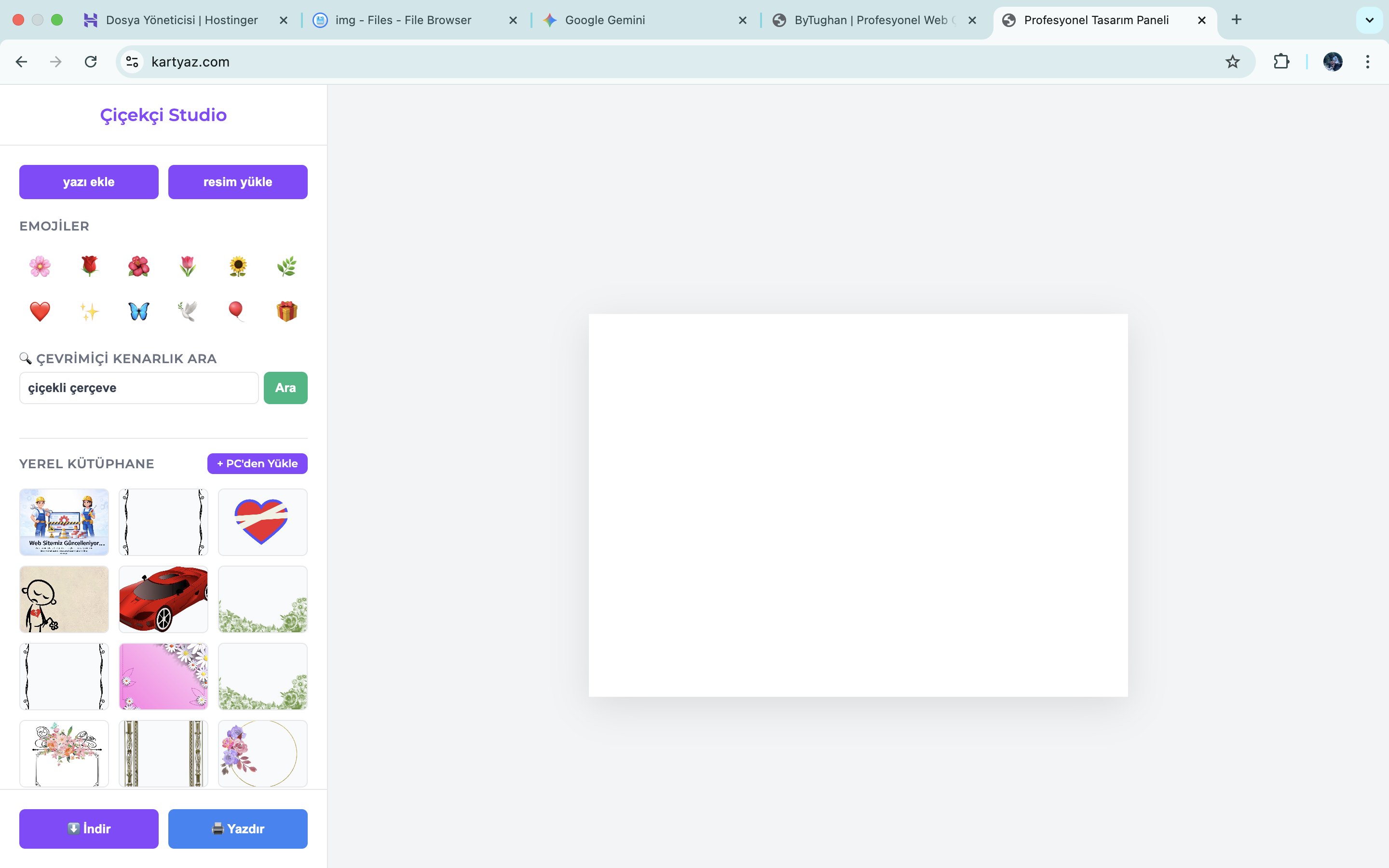Select the sunflower emoji
The width and height of the screenshot is (1389, 868).
click(238, 266)
